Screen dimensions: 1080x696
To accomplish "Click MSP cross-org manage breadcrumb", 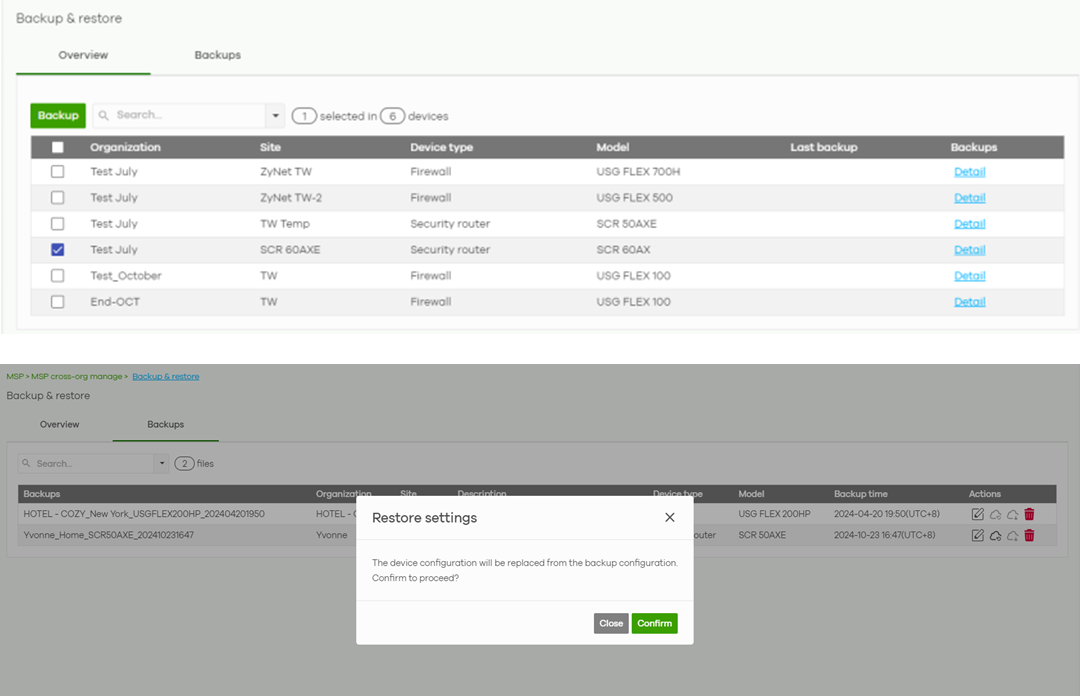I will click(x=76, y=376).
